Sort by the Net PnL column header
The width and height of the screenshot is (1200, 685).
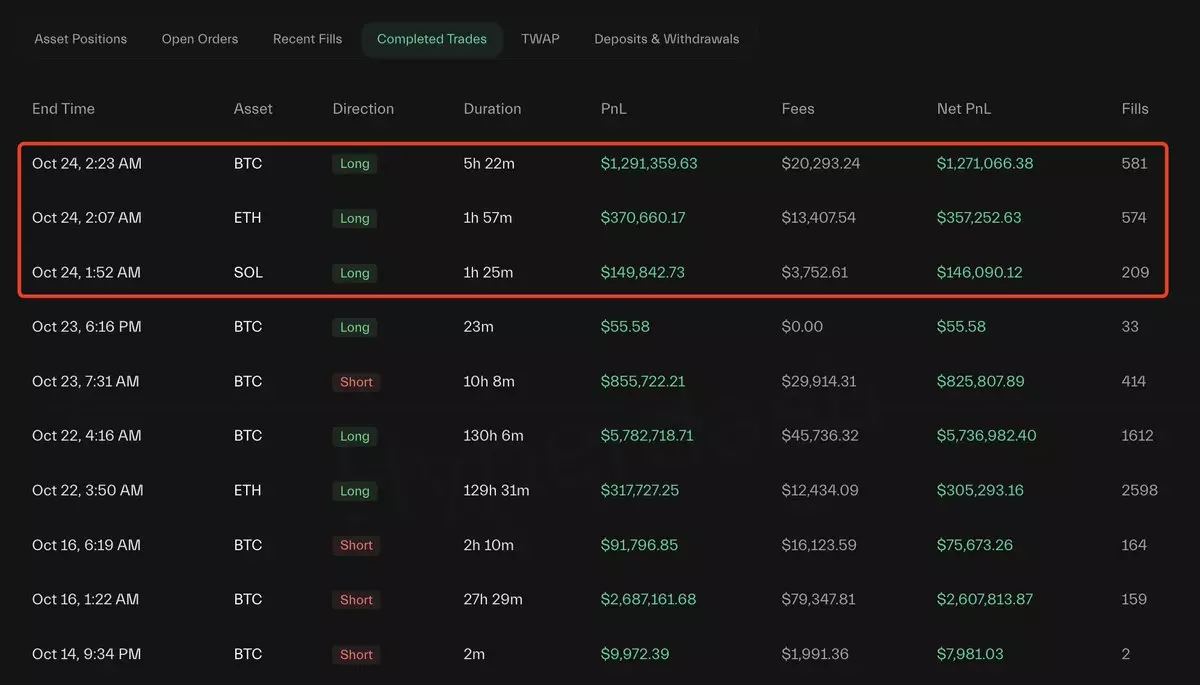[963, 108]
